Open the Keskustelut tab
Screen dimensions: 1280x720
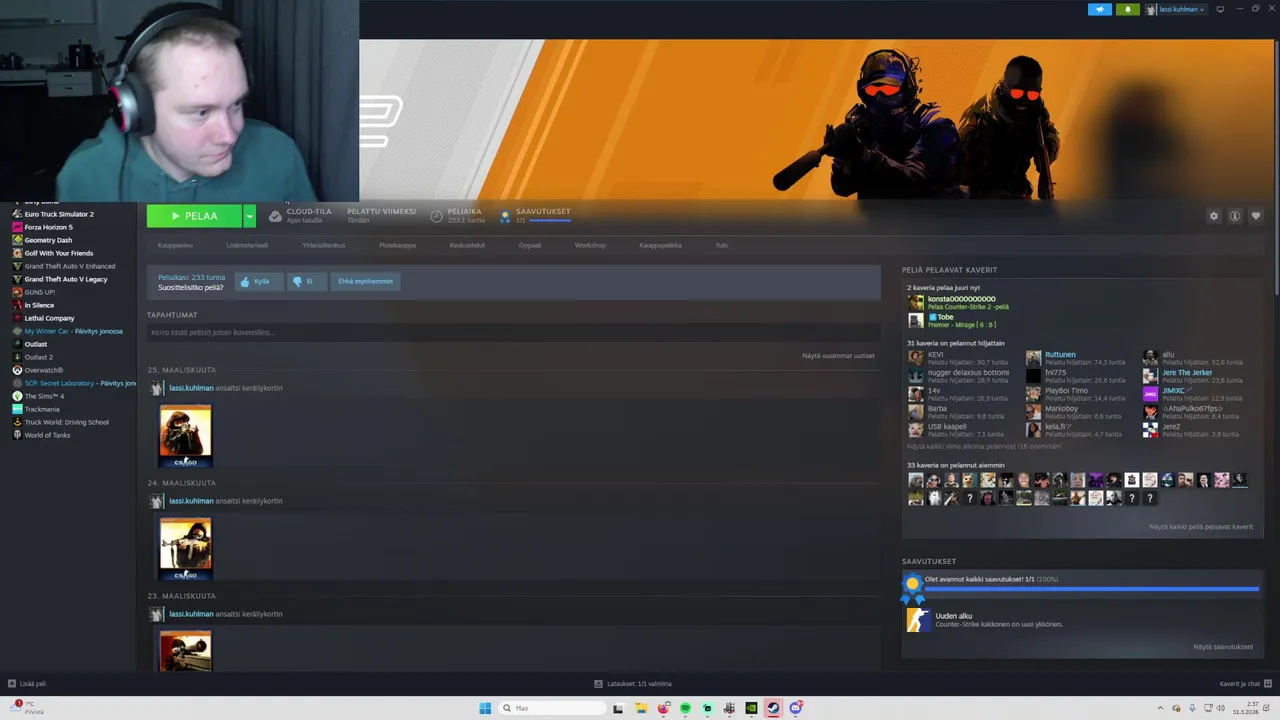[467, 245]
